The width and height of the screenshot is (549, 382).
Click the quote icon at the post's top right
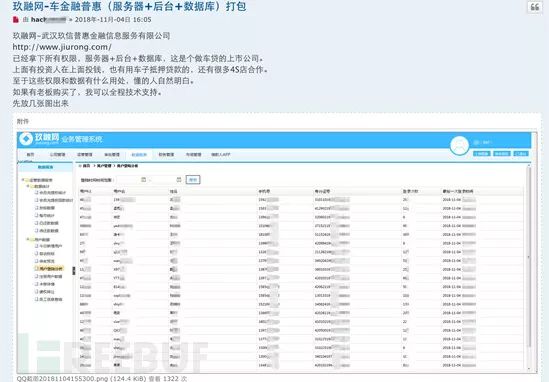pyautogui.click(x=534, y=7)
